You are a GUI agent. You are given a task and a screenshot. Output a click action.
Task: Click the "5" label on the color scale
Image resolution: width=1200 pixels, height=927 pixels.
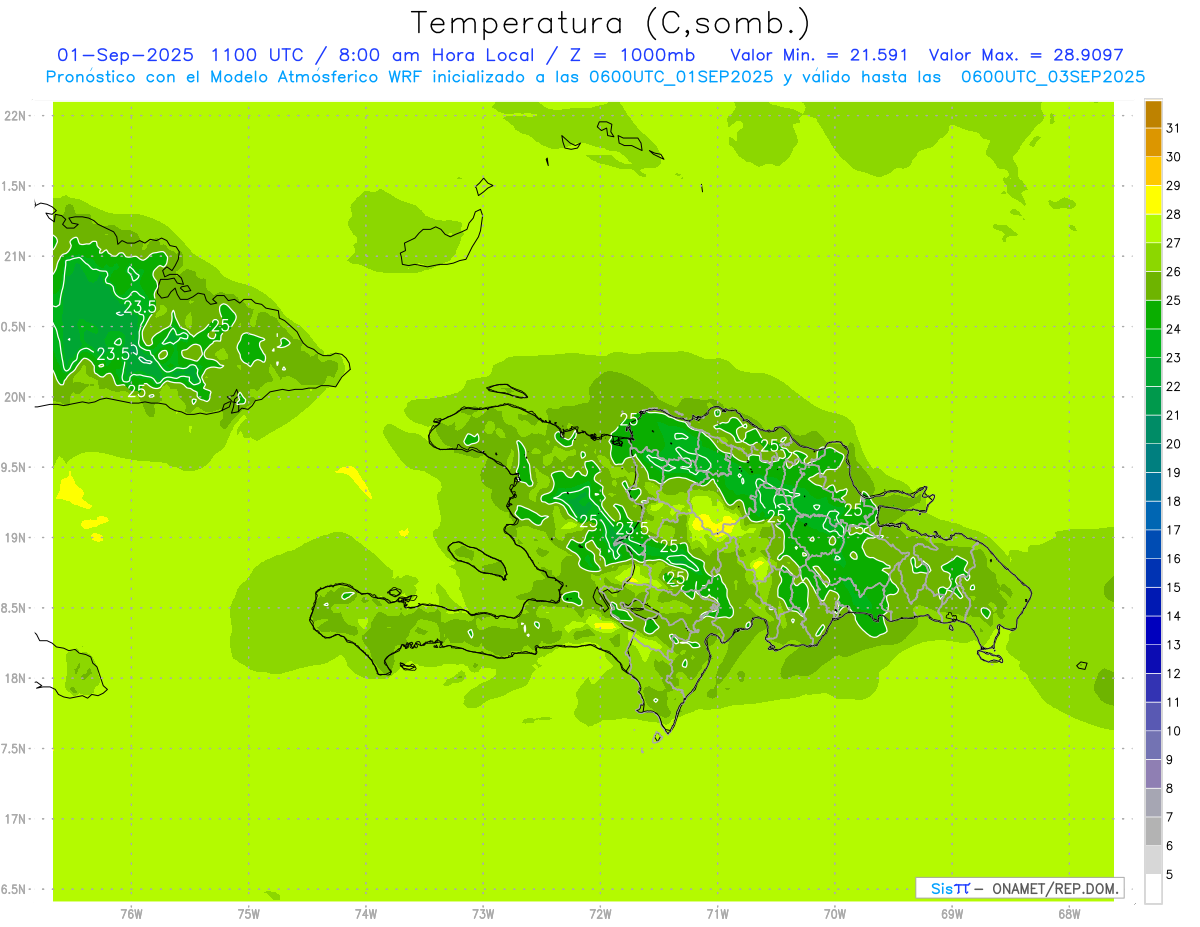click(x=1170, y=874)
